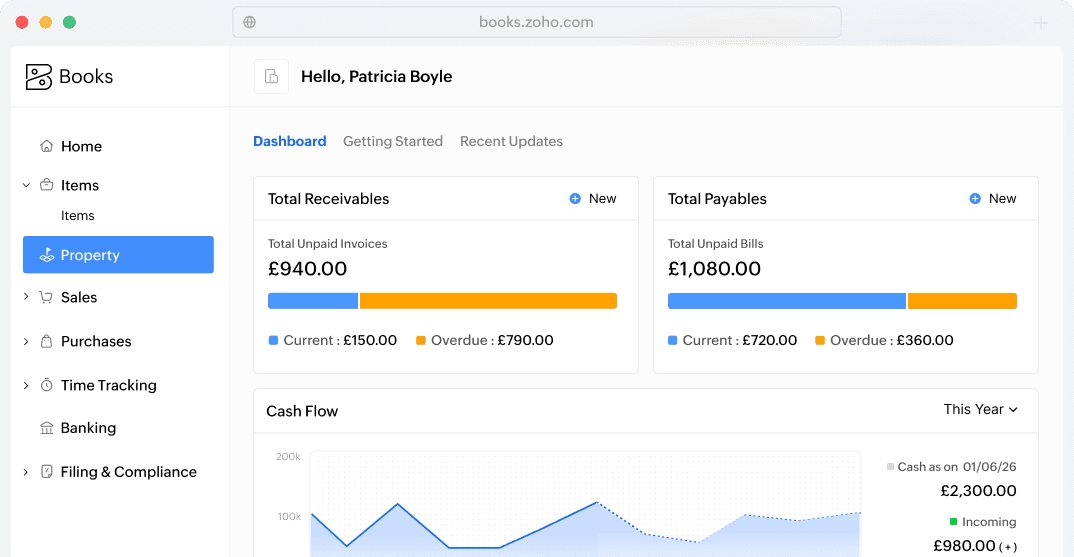The height and width of the screenshot is (557, 1074).
Task: Click the Items basket icon
Action: [x=47, y=185]
